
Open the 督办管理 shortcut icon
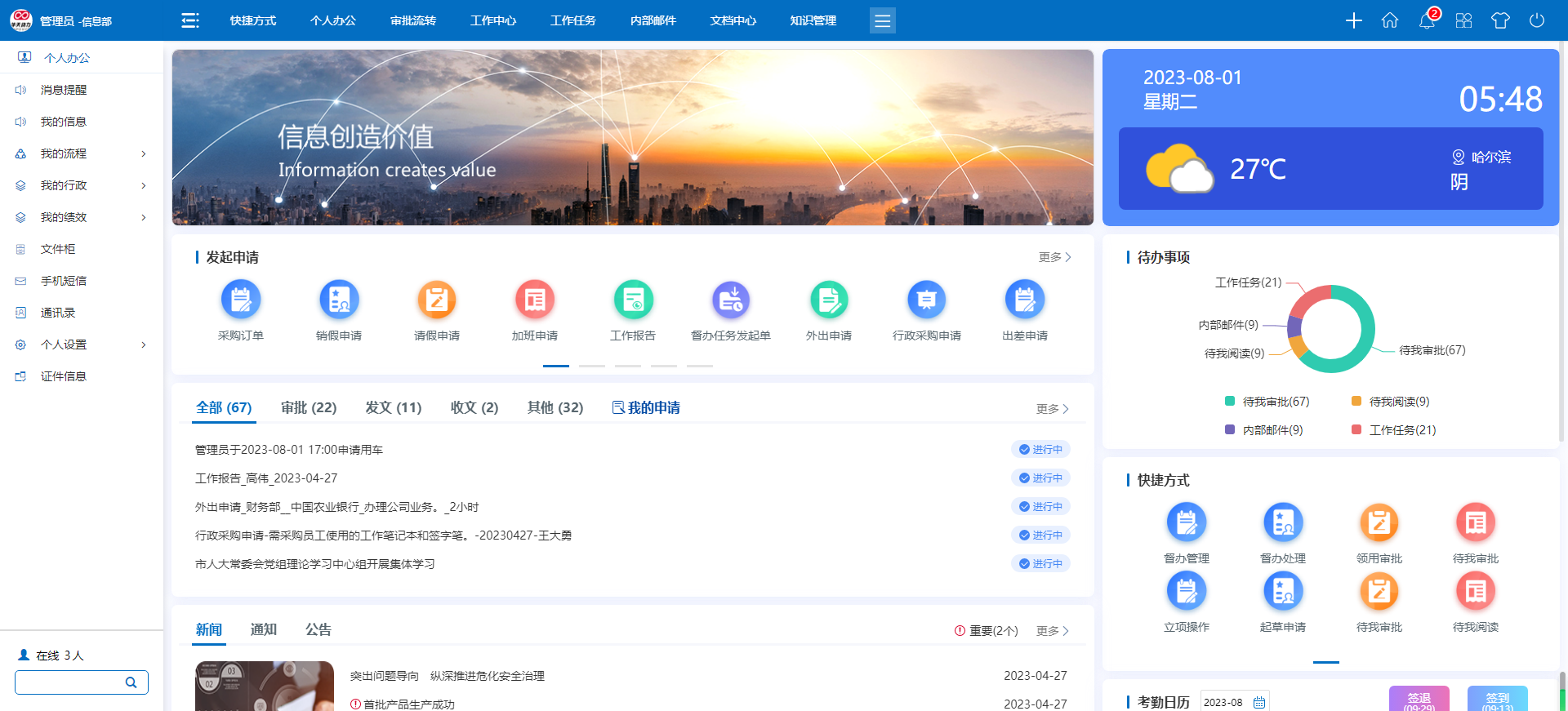coord(1186,523)
